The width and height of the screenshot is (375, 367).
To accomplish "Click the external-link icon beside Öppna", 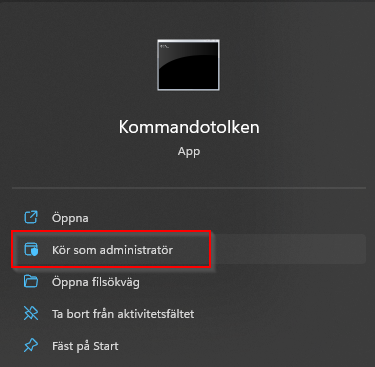I will coord(31,217).
